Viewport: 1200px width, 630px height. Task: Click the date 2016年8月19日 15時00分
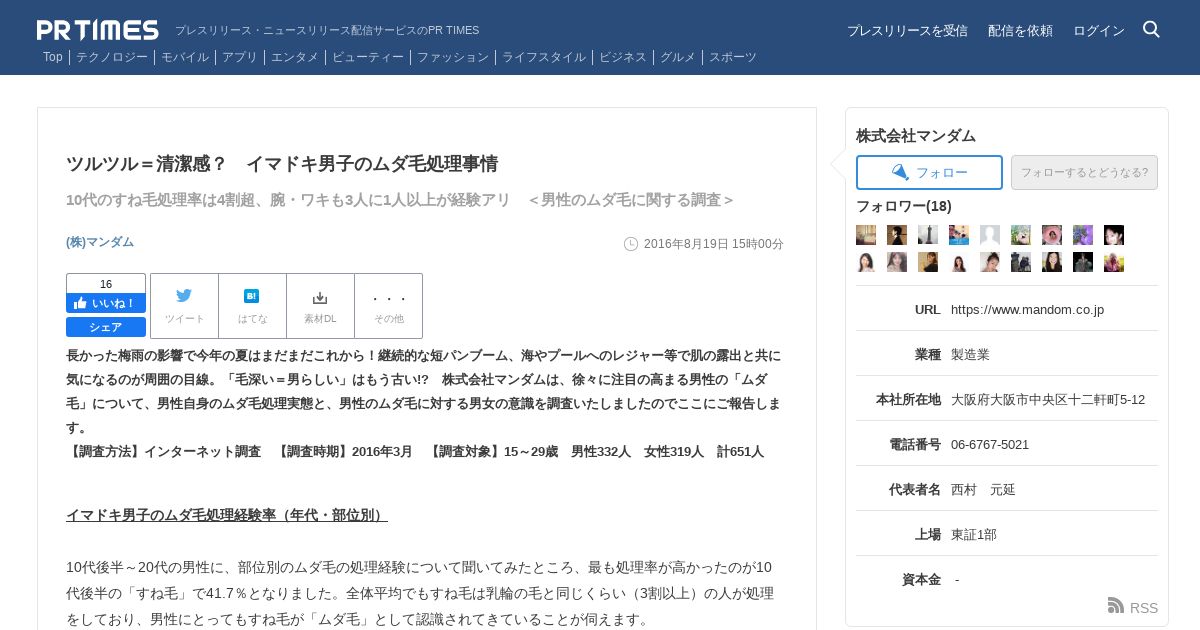[714, 244]
